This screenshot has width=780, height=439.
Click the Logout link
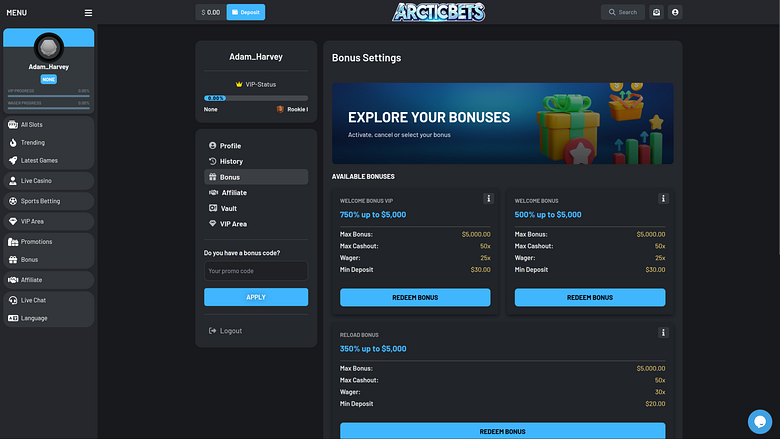click(225, 331)
